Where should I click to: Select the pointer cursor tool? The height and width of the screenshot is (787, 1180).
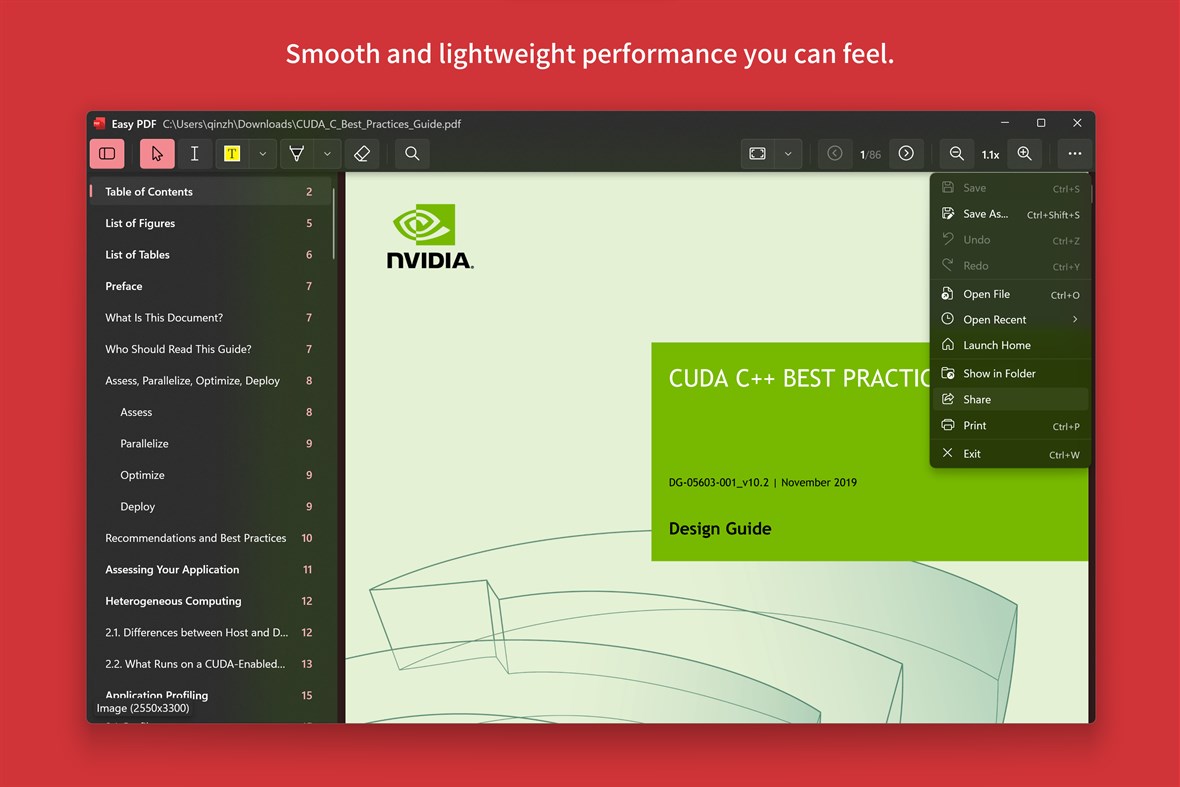[157, 153]
